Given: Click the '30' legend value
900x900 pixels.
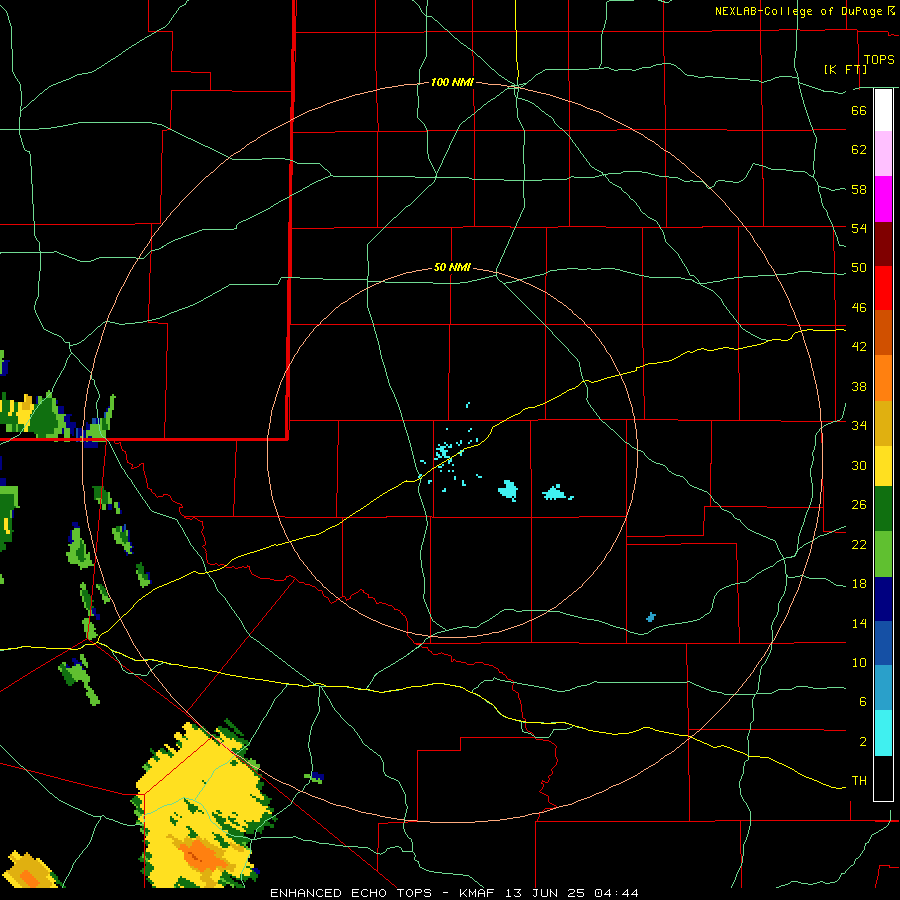Looking at the screenshot, I should pos(859,465).
